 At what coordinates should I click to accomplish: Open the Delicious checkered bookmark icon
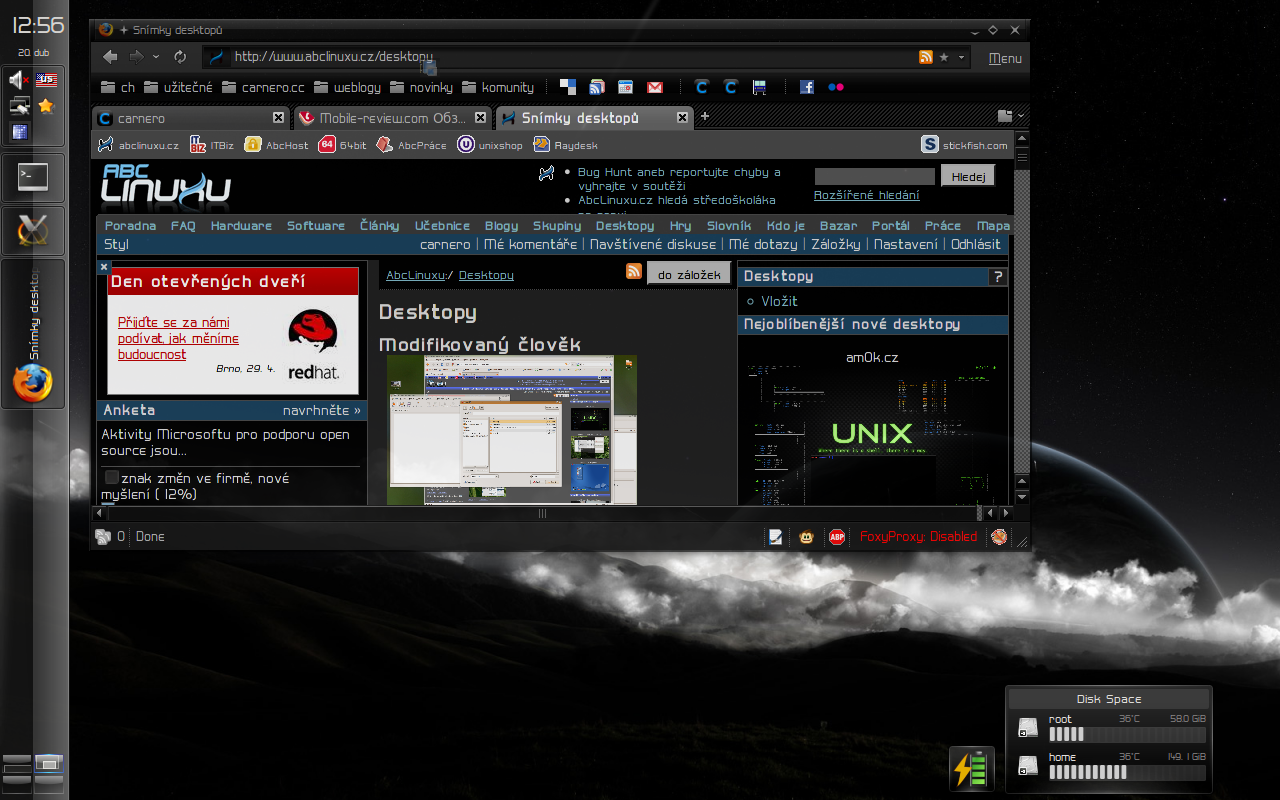click(568, 87)
